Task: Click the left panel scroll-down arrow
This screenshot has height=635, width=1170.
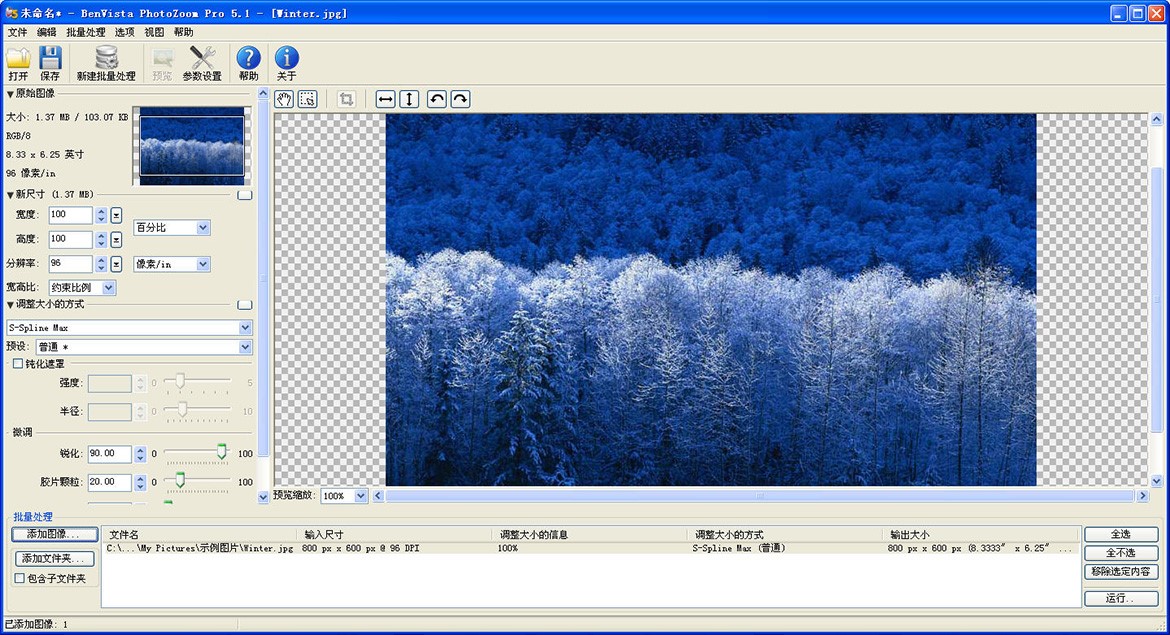Action: tap(263, 497)
